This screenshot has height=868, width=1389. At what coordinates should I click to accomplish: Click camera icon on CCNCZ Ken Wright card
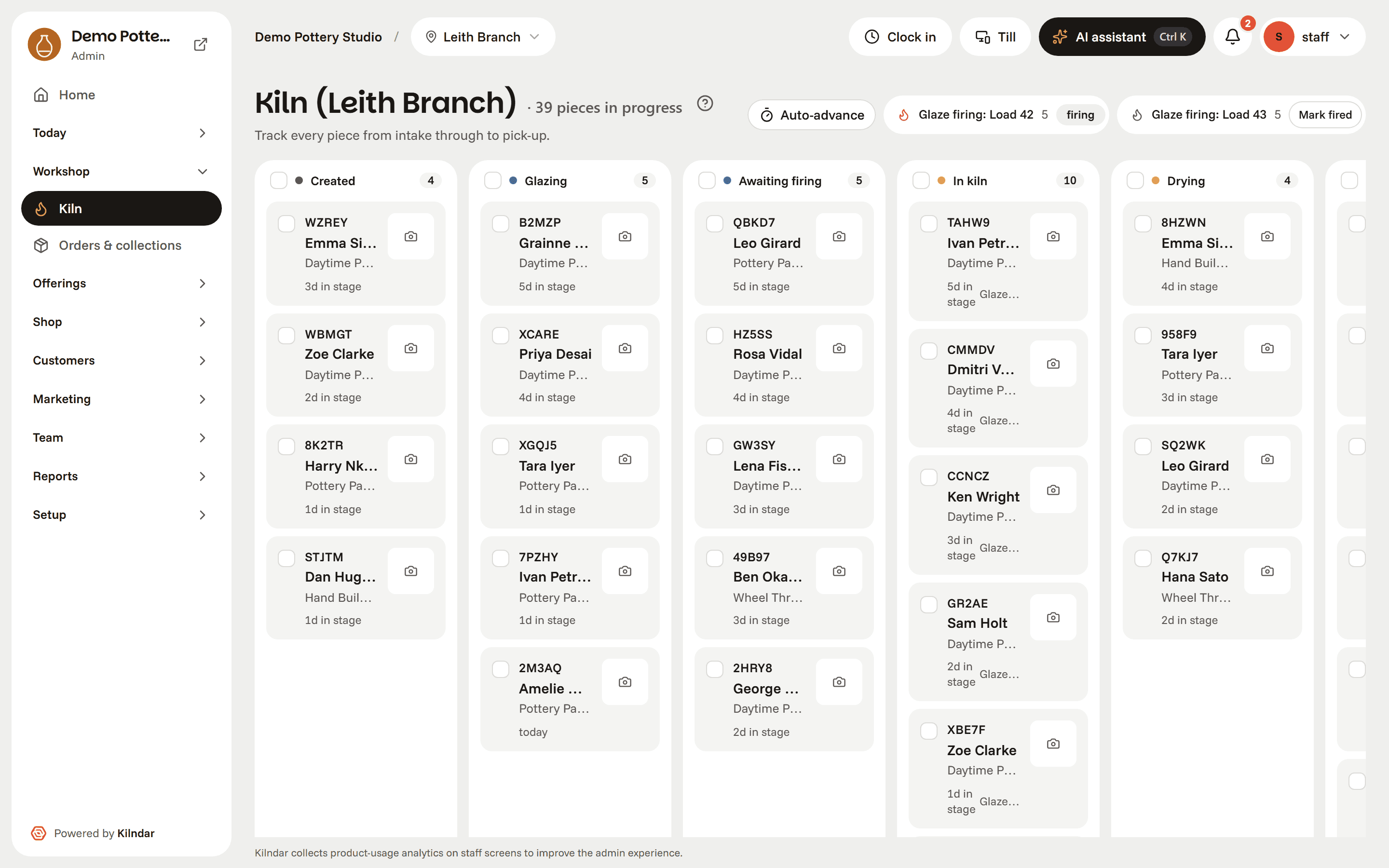click(1053, 490)
